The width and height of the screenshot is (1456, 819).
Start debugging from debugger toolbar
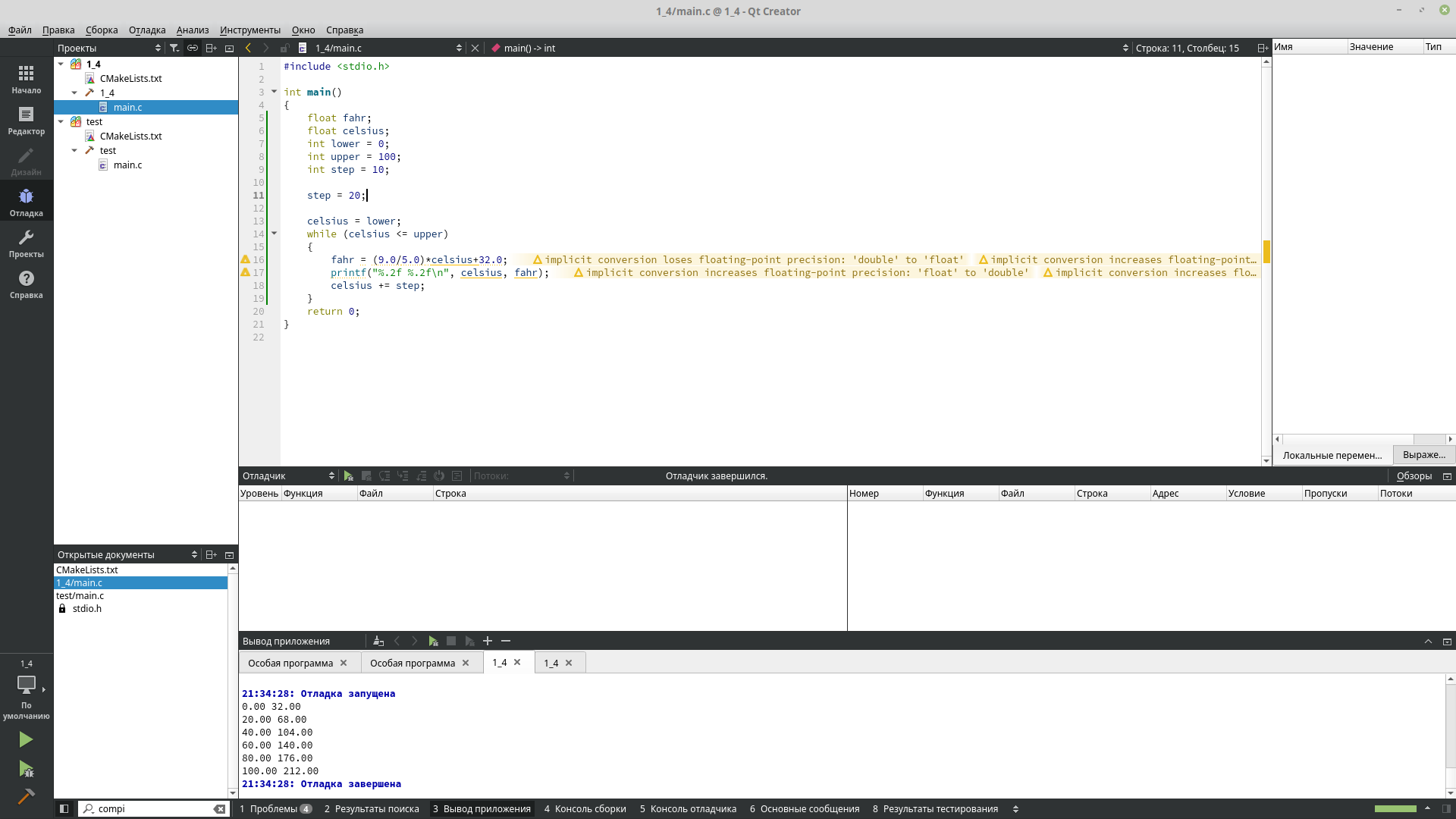pos(348,475)
